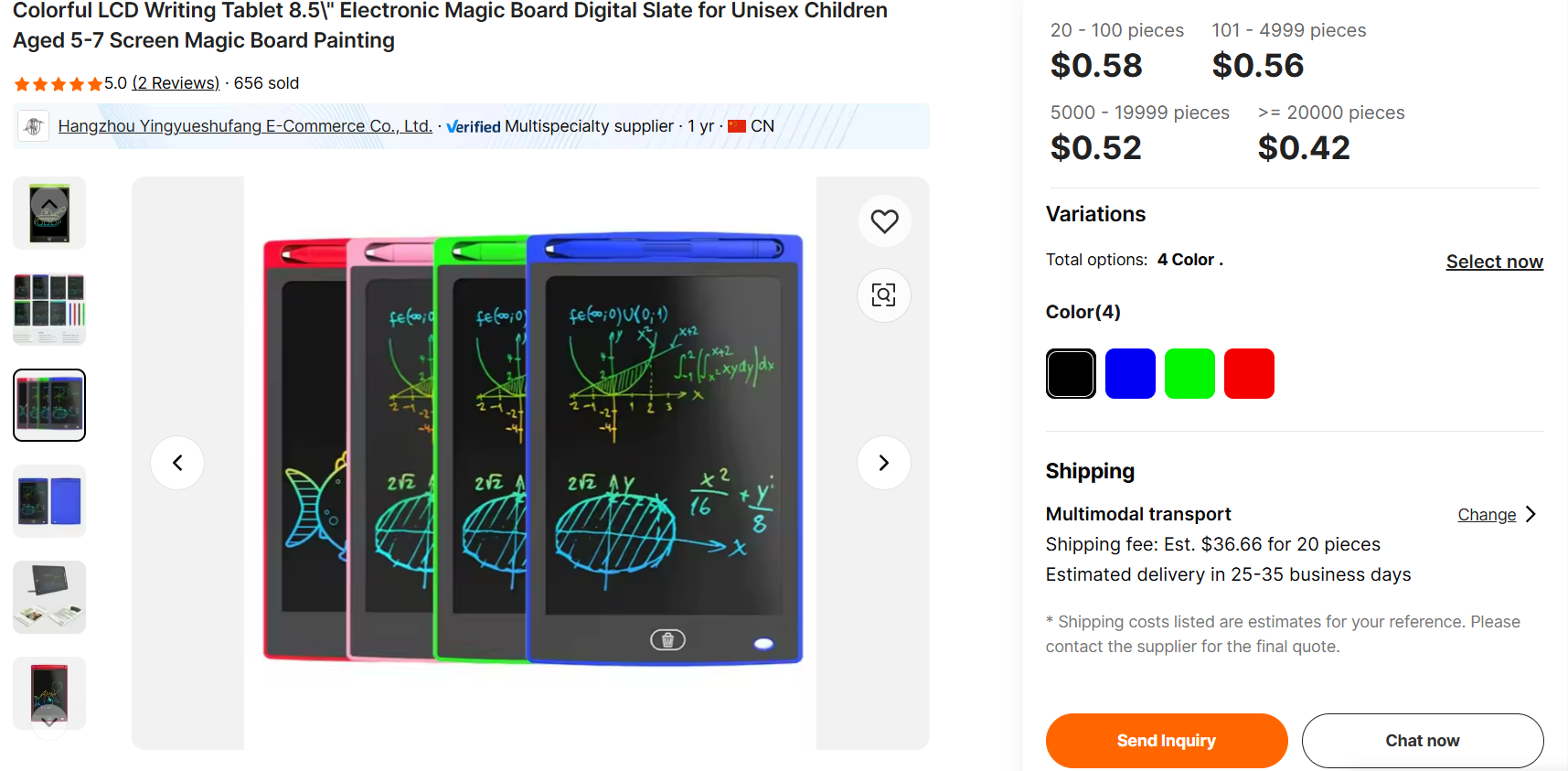The height and width of the screenshot is (771, 1568).
Task: Open image zoom search icon
Action: (883, 295)
